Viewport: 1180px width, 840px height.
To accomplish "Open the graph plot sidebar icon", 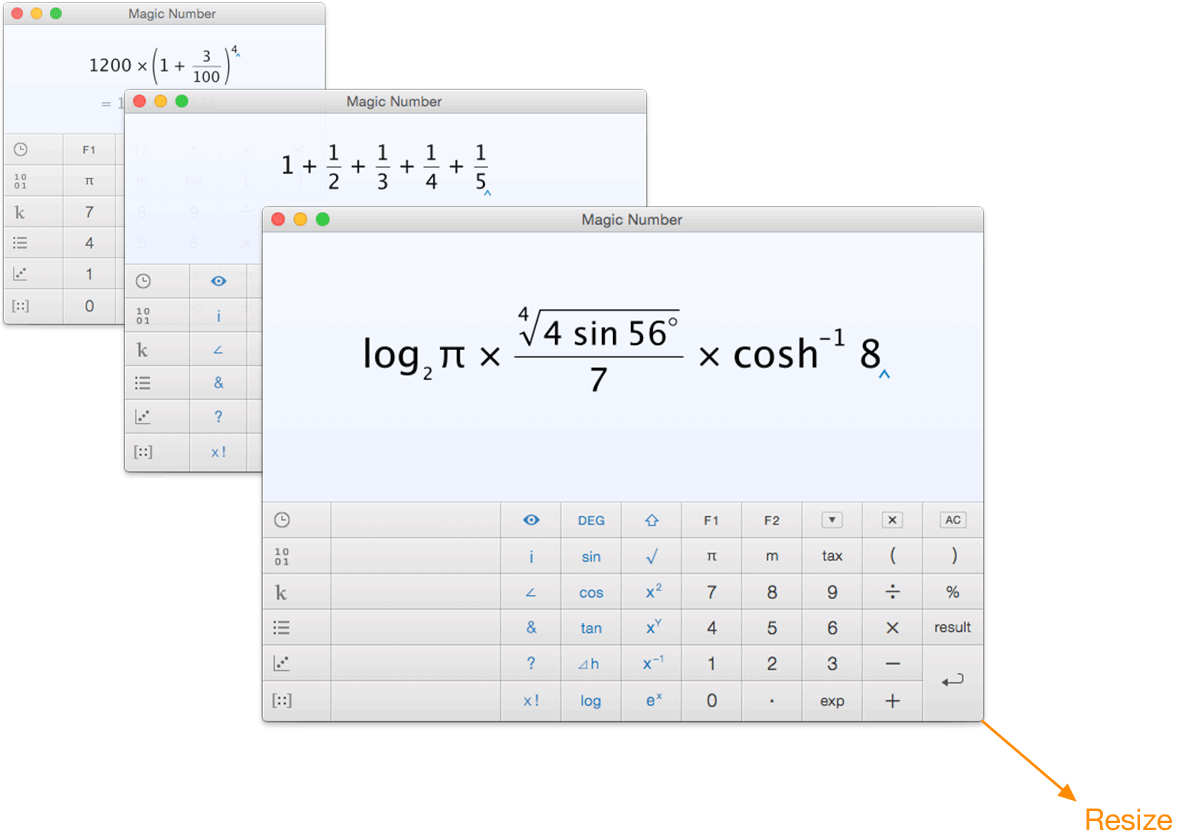I will coord(281,663).
